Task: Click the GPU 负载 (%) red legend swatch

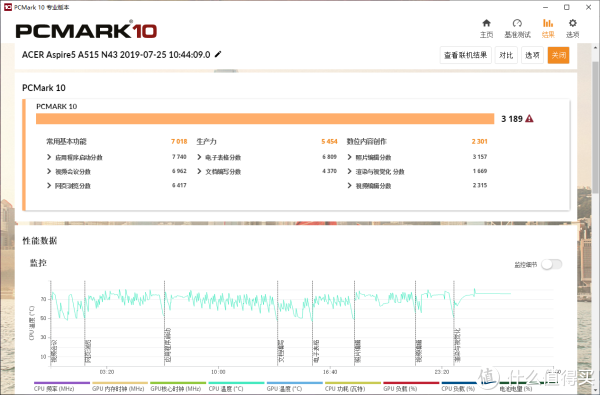Action: [x=411, y=383]
